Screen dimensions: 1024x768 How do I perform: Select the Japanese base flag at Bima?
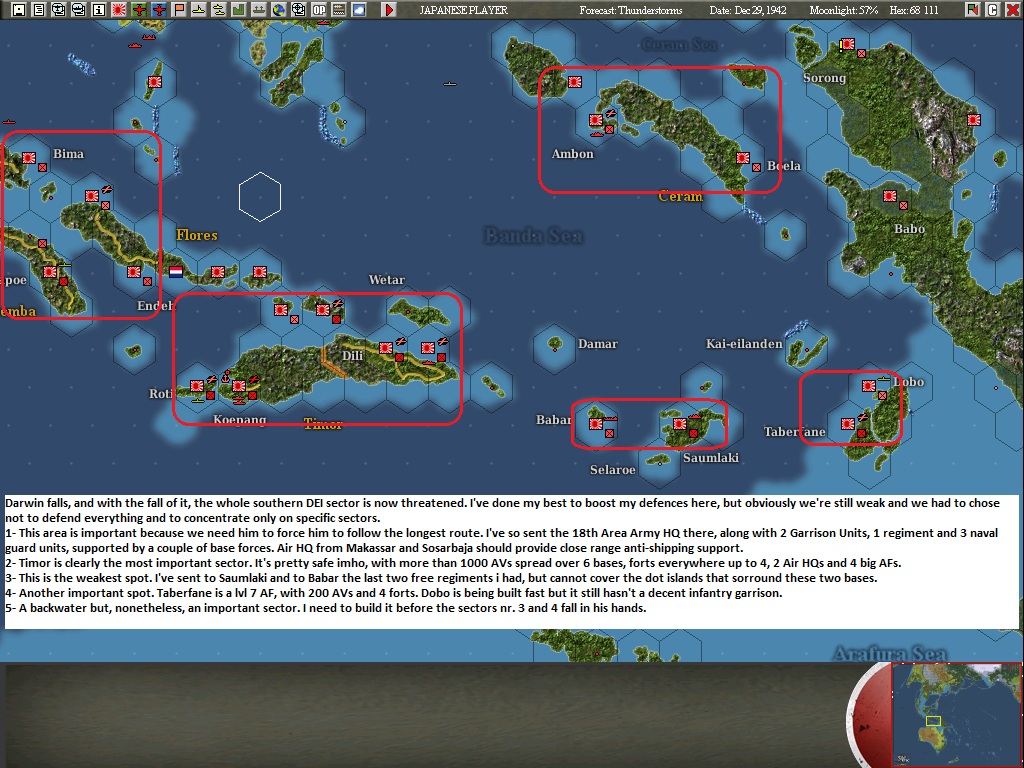pos(29,158)
